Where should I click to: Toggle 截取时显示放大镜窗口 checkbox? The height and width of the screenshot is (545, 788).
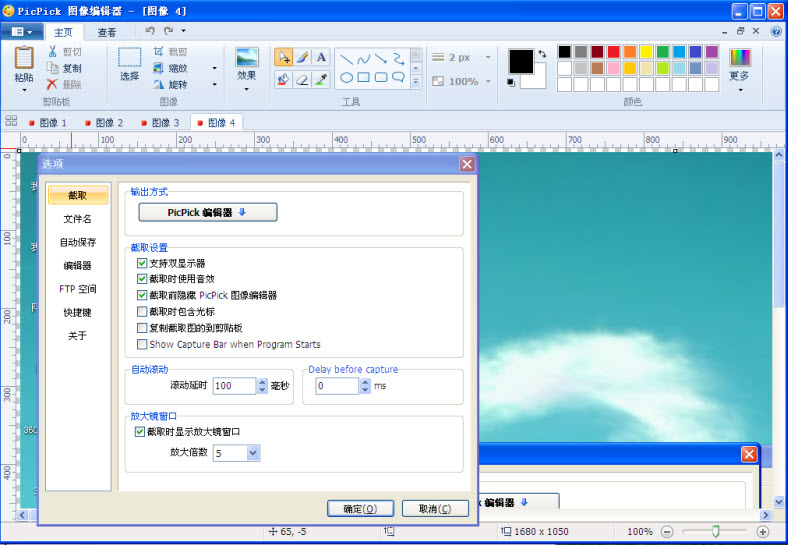pos(140,431)
